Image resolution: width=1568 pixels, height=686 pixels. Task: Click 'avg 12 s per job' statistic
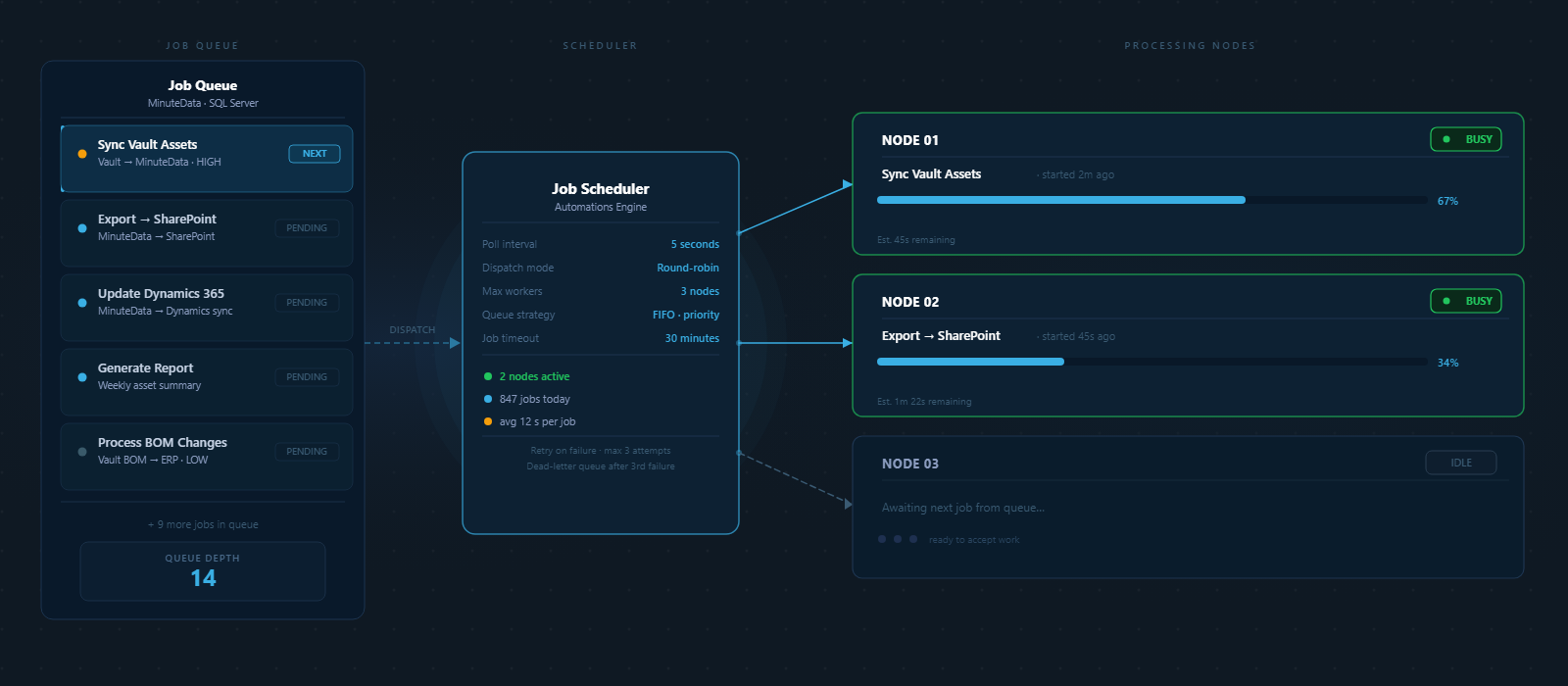pyautogui.click(x=538, y=421)
